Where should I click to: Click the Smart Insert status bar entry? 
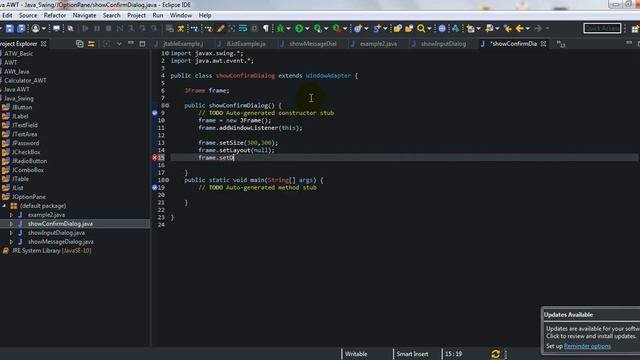[x=412, y=354]
